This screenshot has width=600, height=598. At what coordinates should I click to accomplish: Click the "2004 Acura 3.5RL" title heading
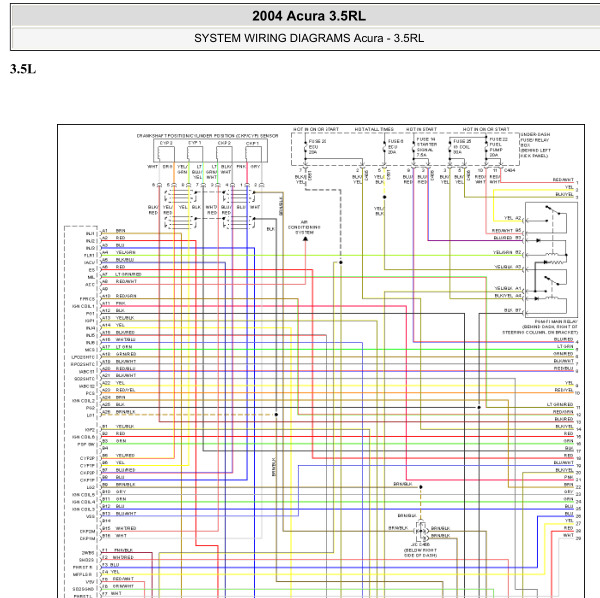point(308,16)
